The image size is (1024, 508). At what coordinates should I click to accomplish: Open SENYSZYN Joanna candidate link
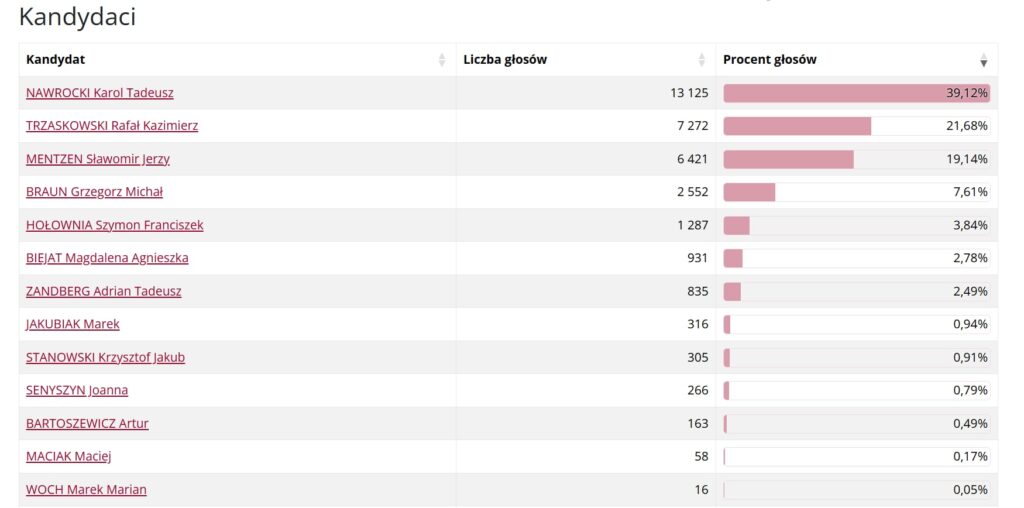tap(77, 390)
